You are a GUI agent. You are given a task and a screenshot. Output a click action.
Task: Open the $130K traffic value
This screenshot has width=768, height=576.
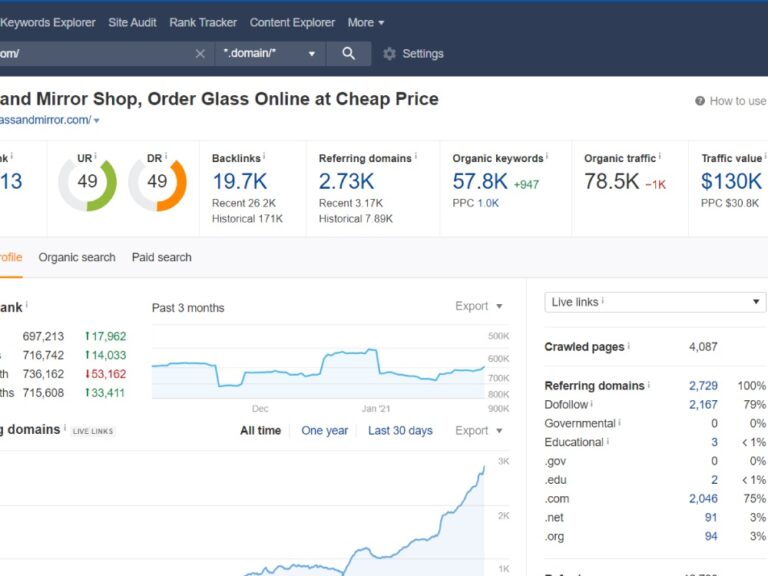click(x=732, y=182)
